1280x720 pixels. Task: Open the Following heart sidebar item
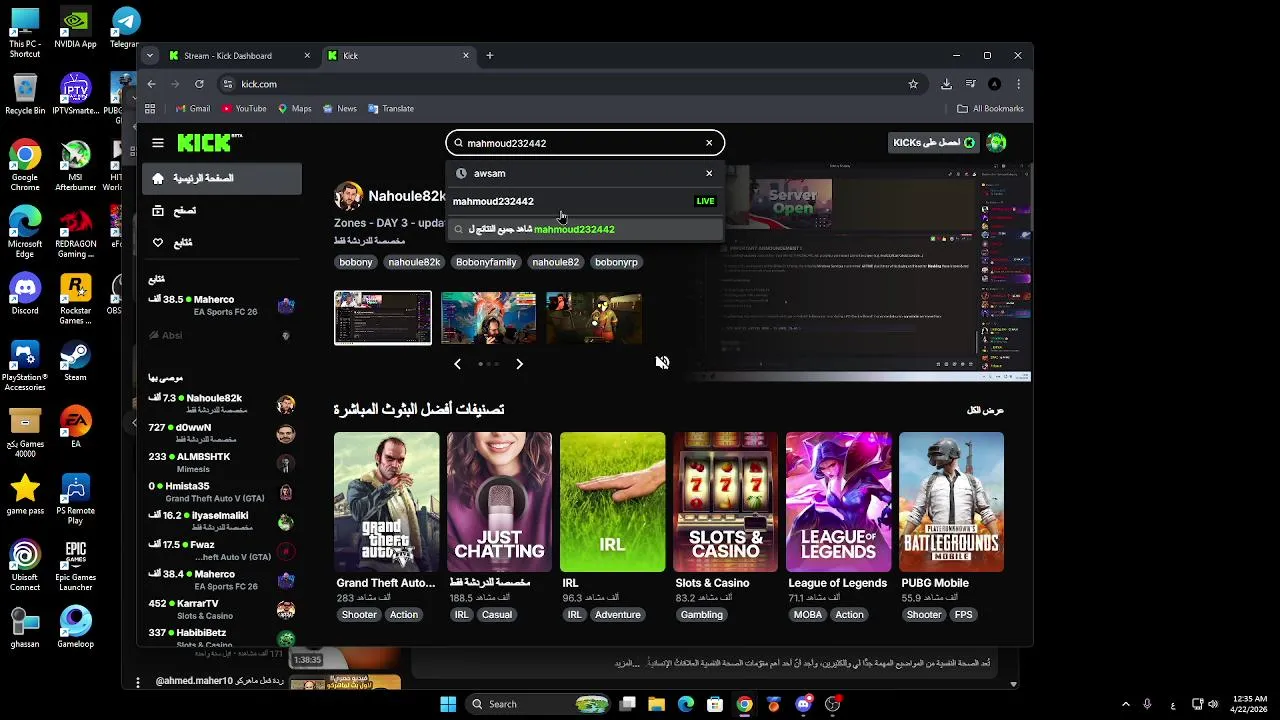[222, 243]
